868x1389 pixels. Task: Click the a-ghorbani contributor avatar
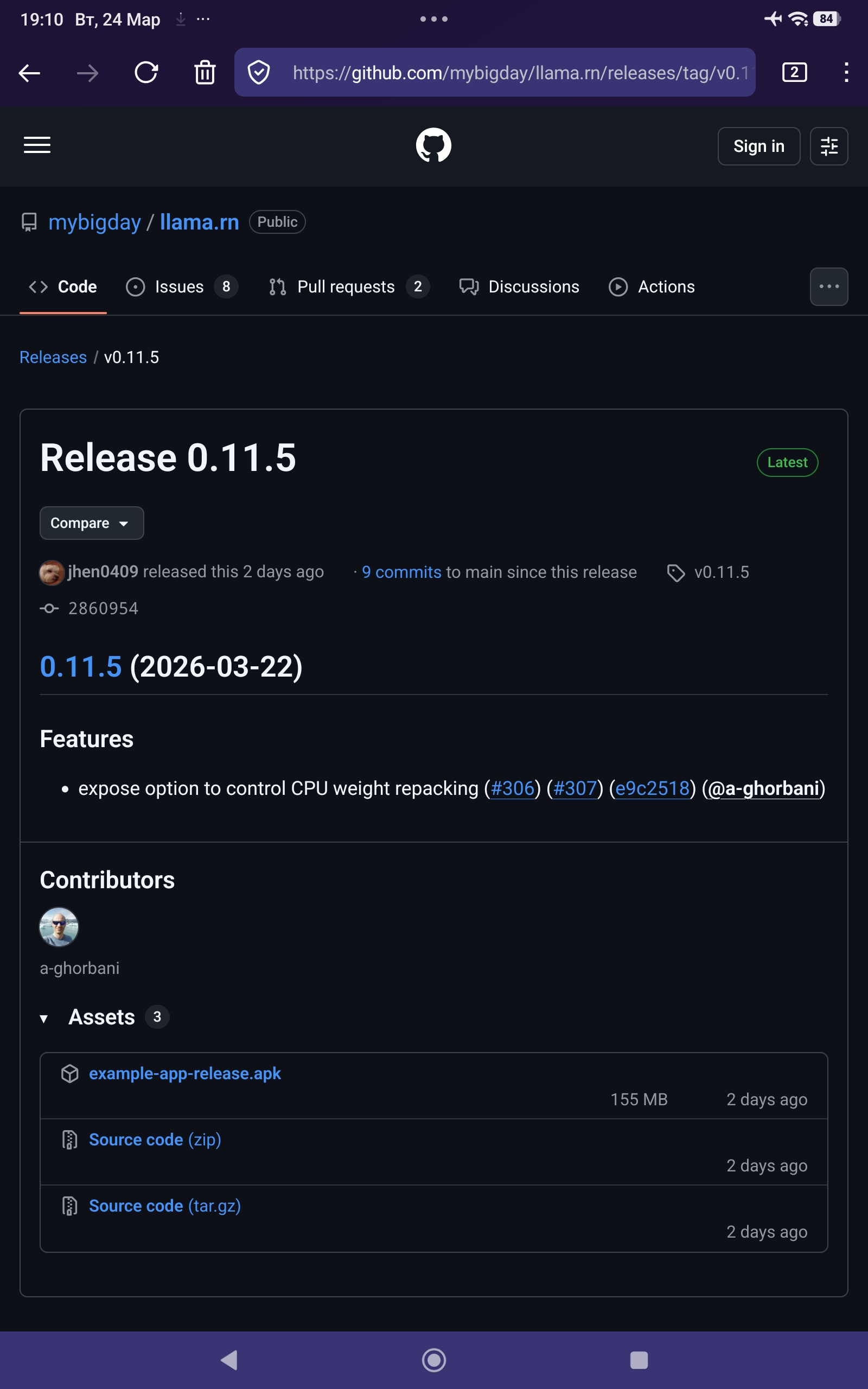59,927
